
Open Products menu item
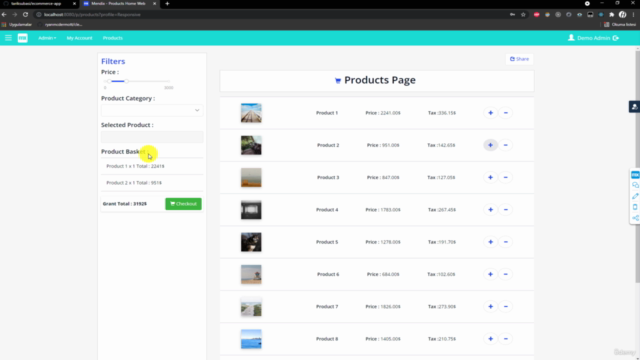[113, 38]
